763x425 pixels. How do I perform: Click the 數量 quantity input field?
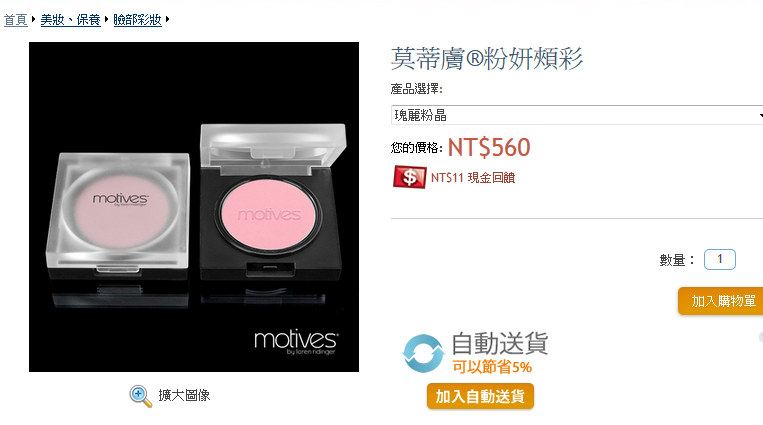720,259
